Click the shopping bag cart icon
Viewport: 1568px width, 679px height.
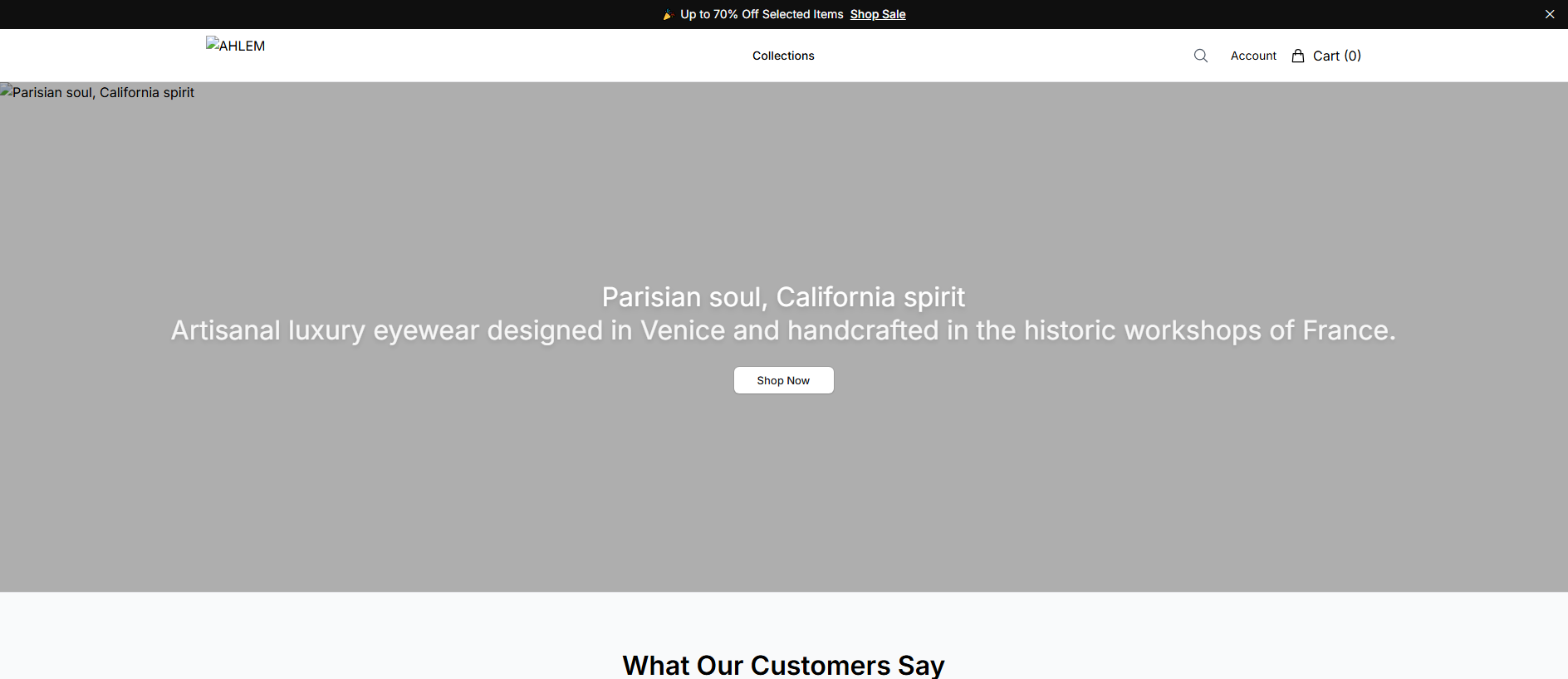point(1298,56)
